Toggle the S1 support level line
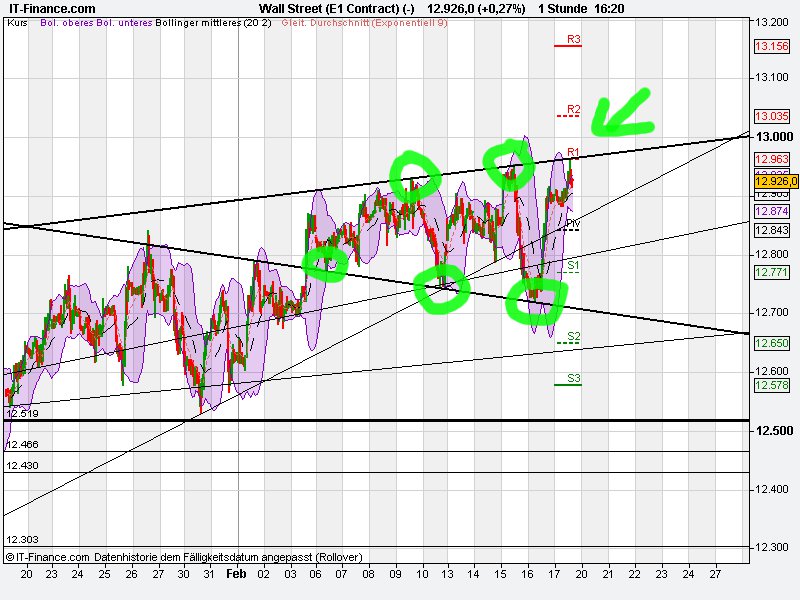This screenshot has width=800, height=600. (x=572, y=267)
